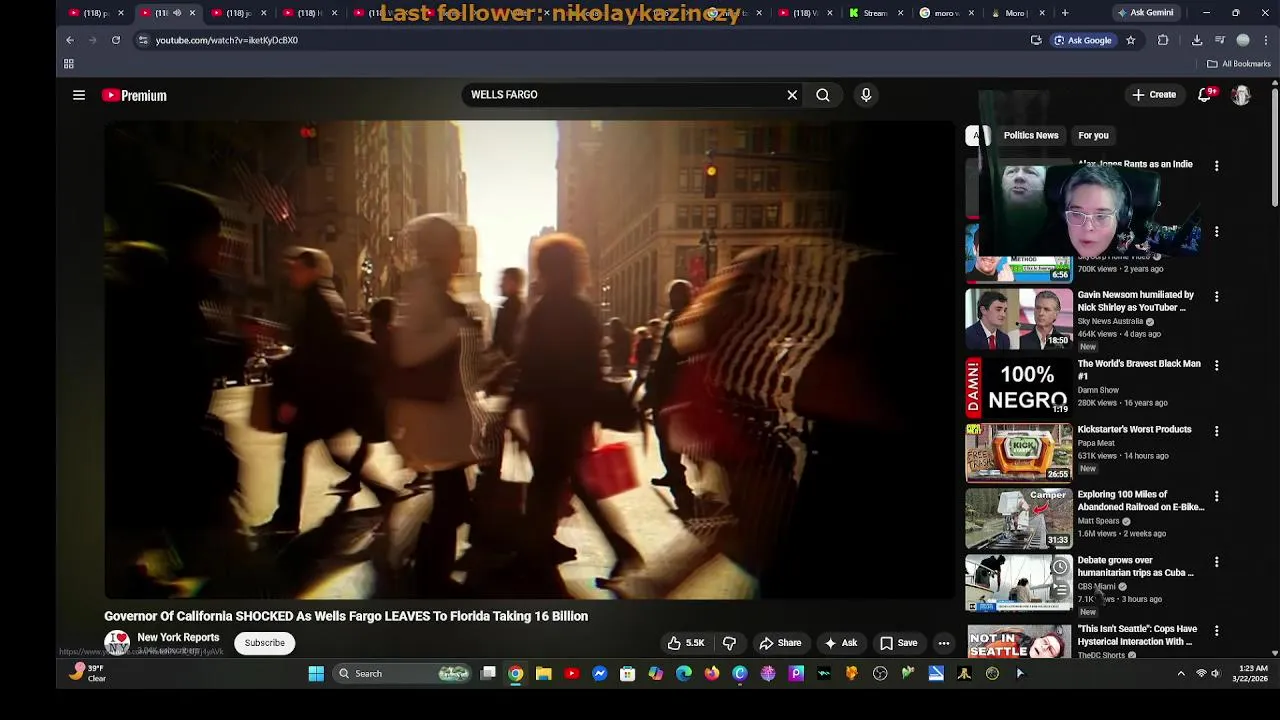Open options for Gavin Newsom humiliated video
Image resolution: width=1280 pixels, height=720 pixels.
[1216, 297]
